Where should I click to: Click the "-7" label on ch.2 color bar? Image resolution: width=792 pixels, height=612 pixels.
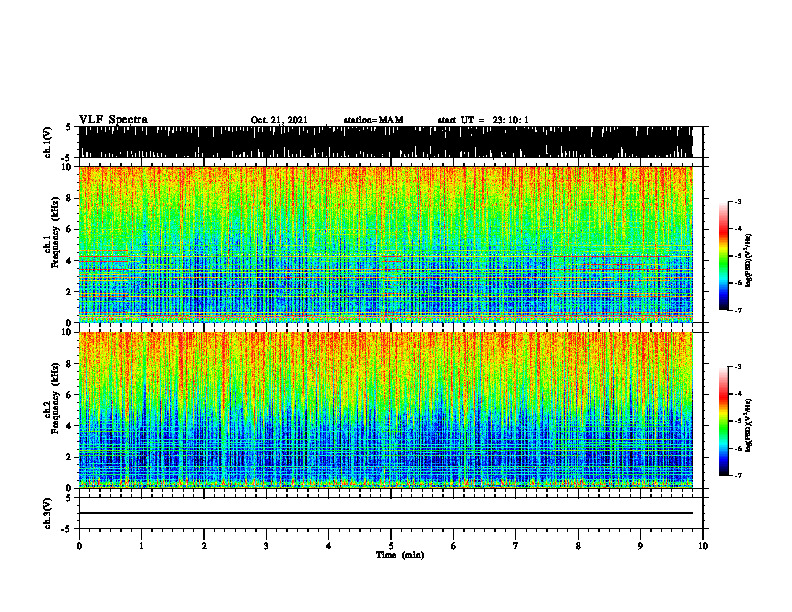point(738,475)
